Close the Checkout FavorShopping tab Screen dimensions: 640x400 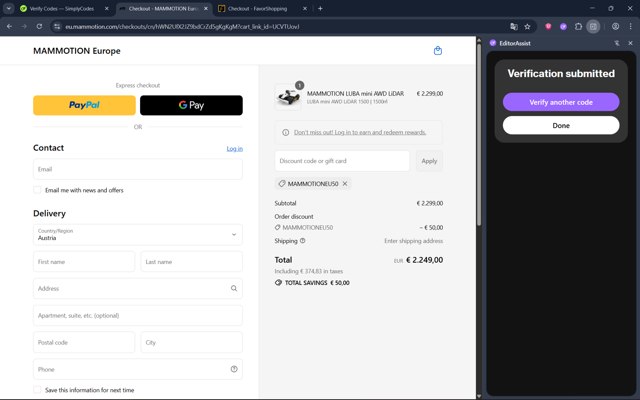point(305,8)
